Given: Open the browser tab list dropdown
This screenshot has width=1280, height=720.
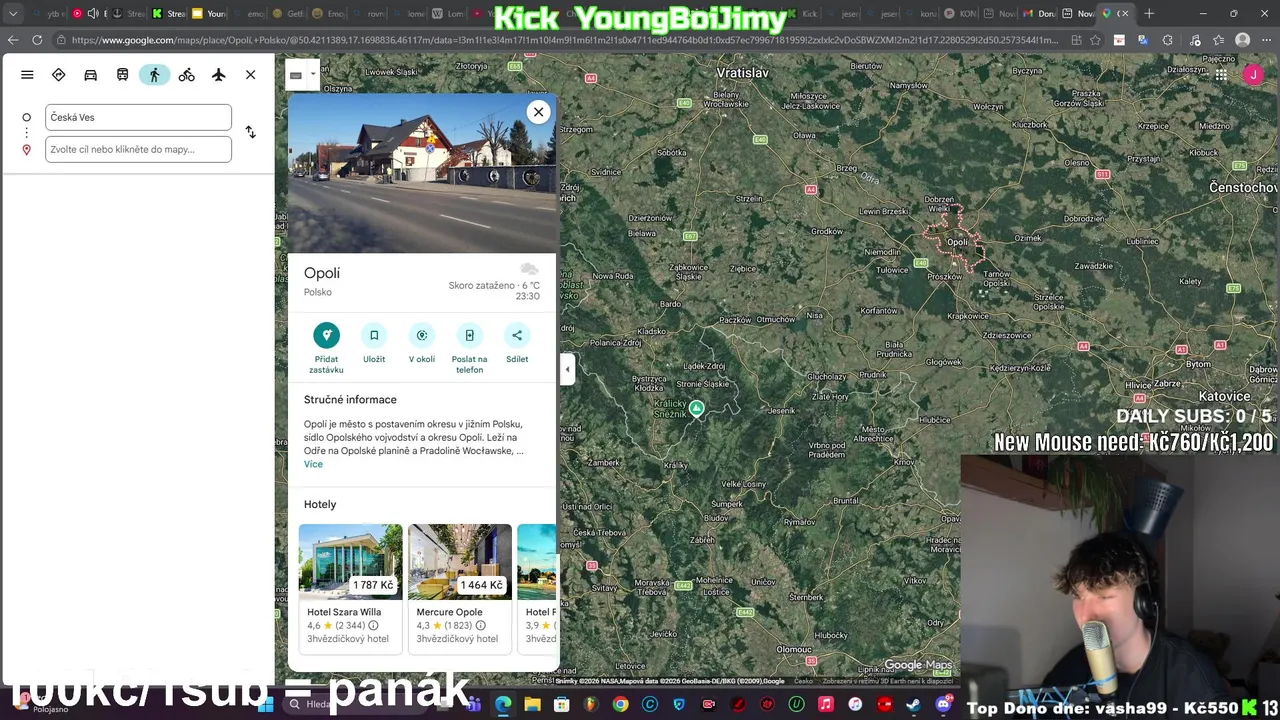Looking at the screenshot, I should pyautogui.click(x=12, y=13).
